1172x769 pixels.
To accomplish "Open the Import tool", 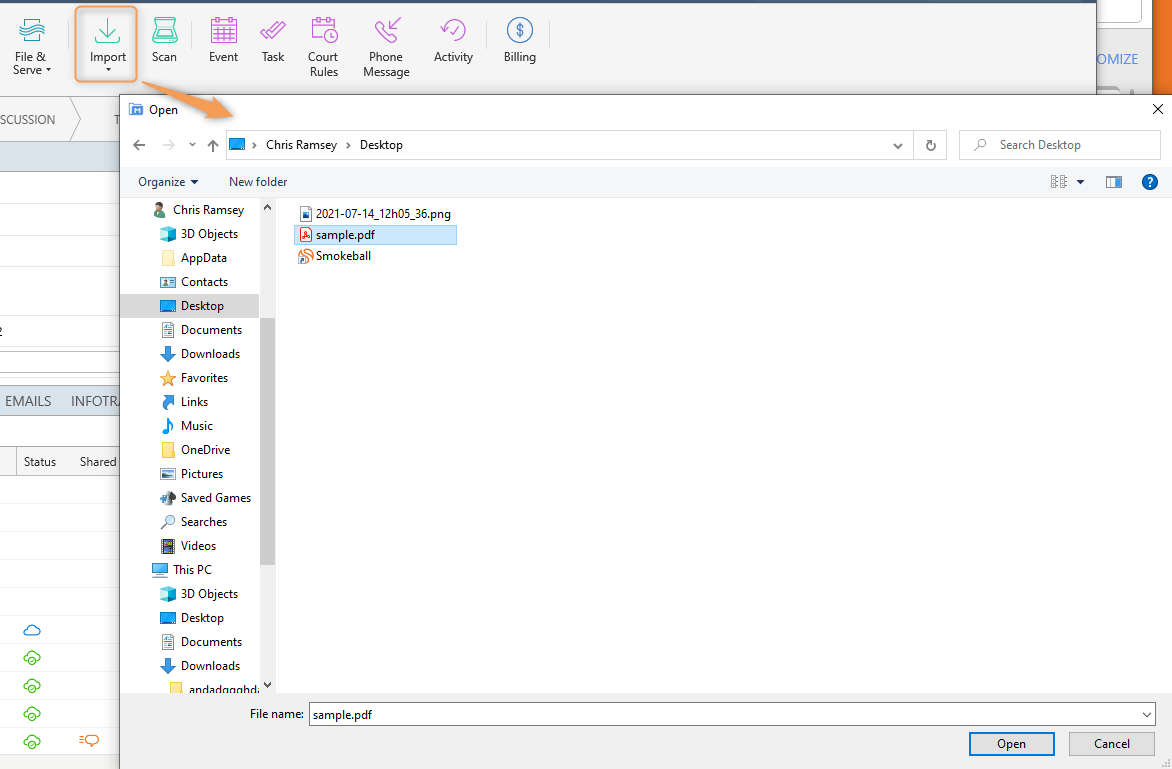I will click(105, 40).
